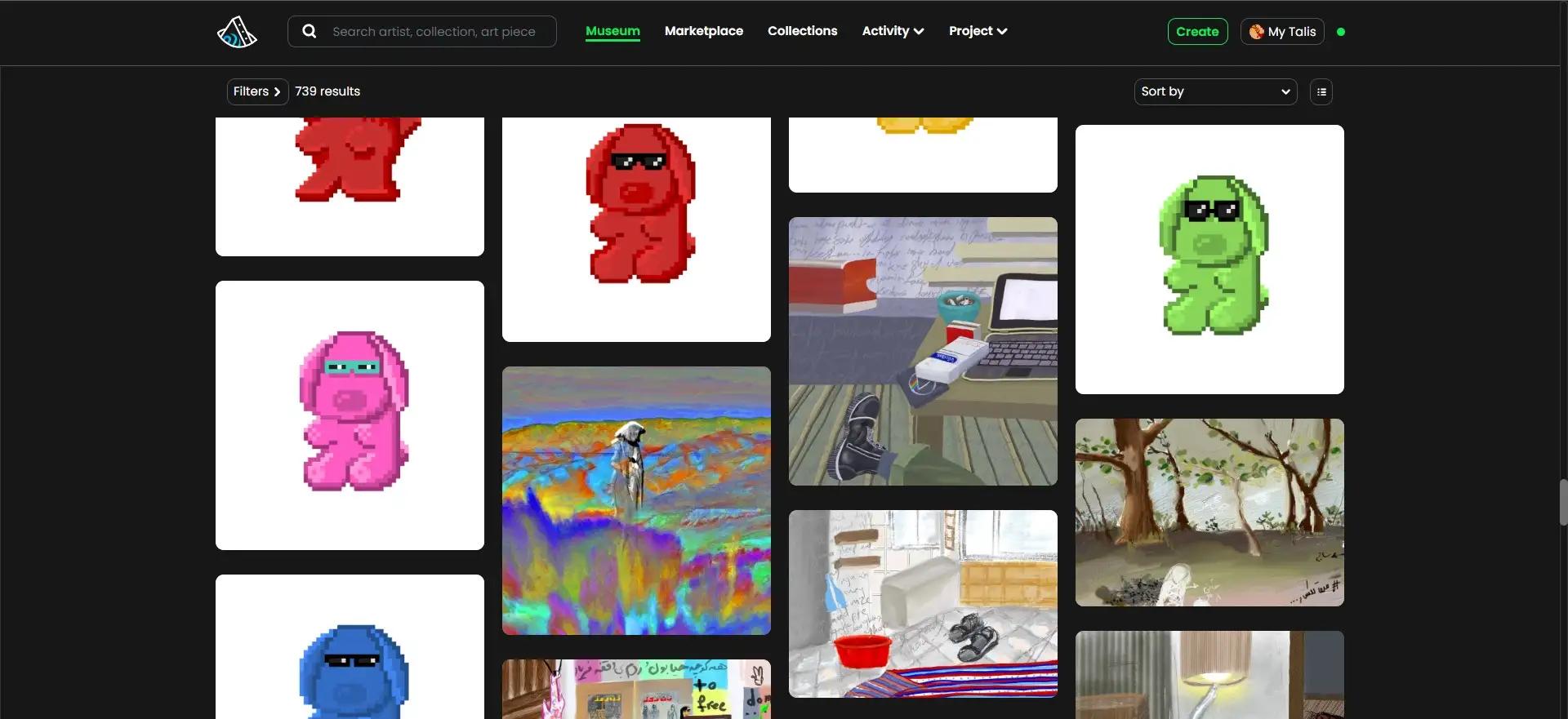Click the Talis logo icon
Screen dimensions: 1568x719
[x=237, y=32]
